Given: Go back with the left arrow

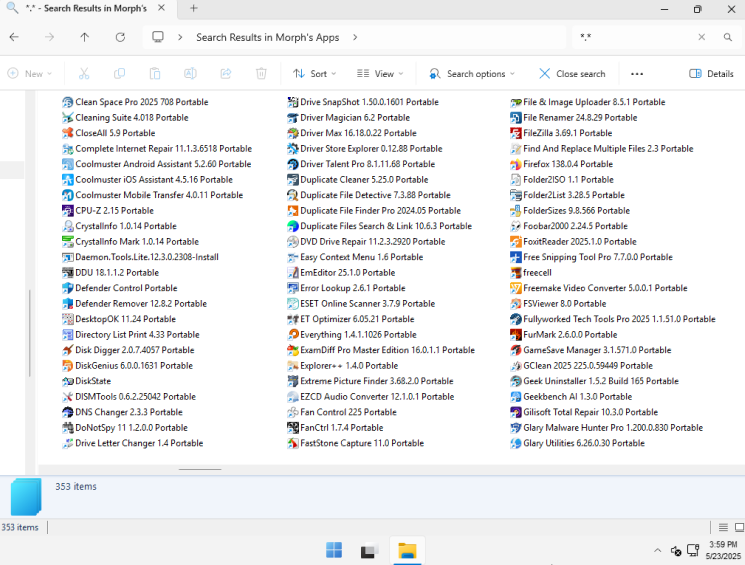Looking at the screenshot, I should (14, 37).
